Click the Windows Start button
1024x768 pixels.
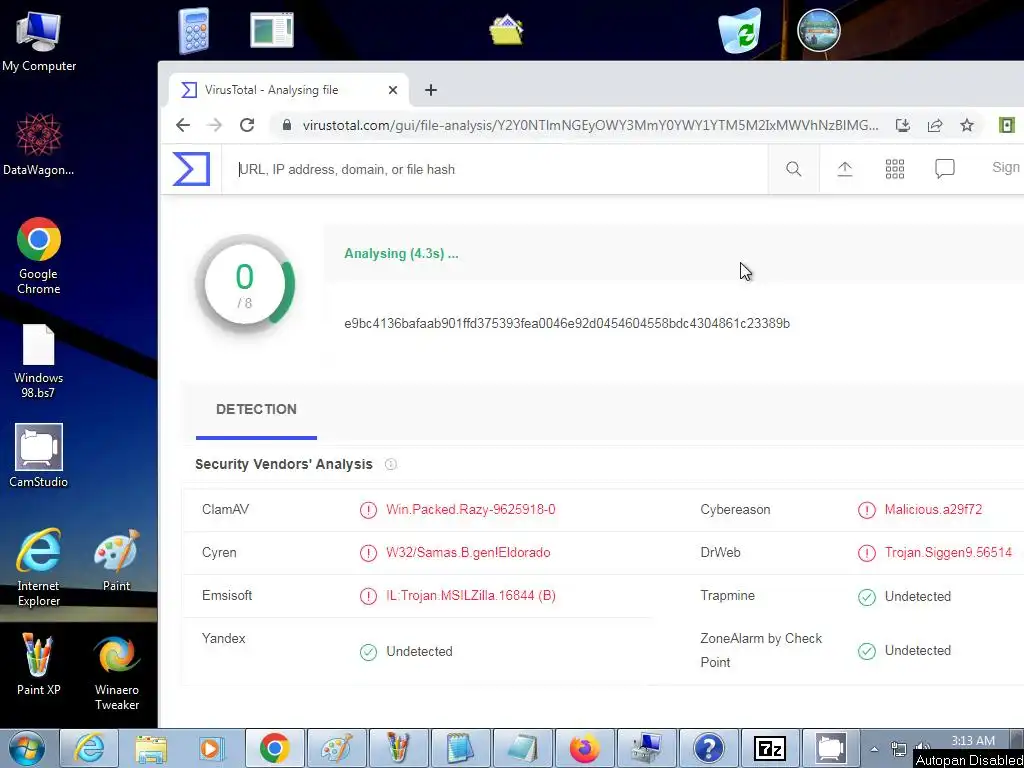tap(26, 748)
